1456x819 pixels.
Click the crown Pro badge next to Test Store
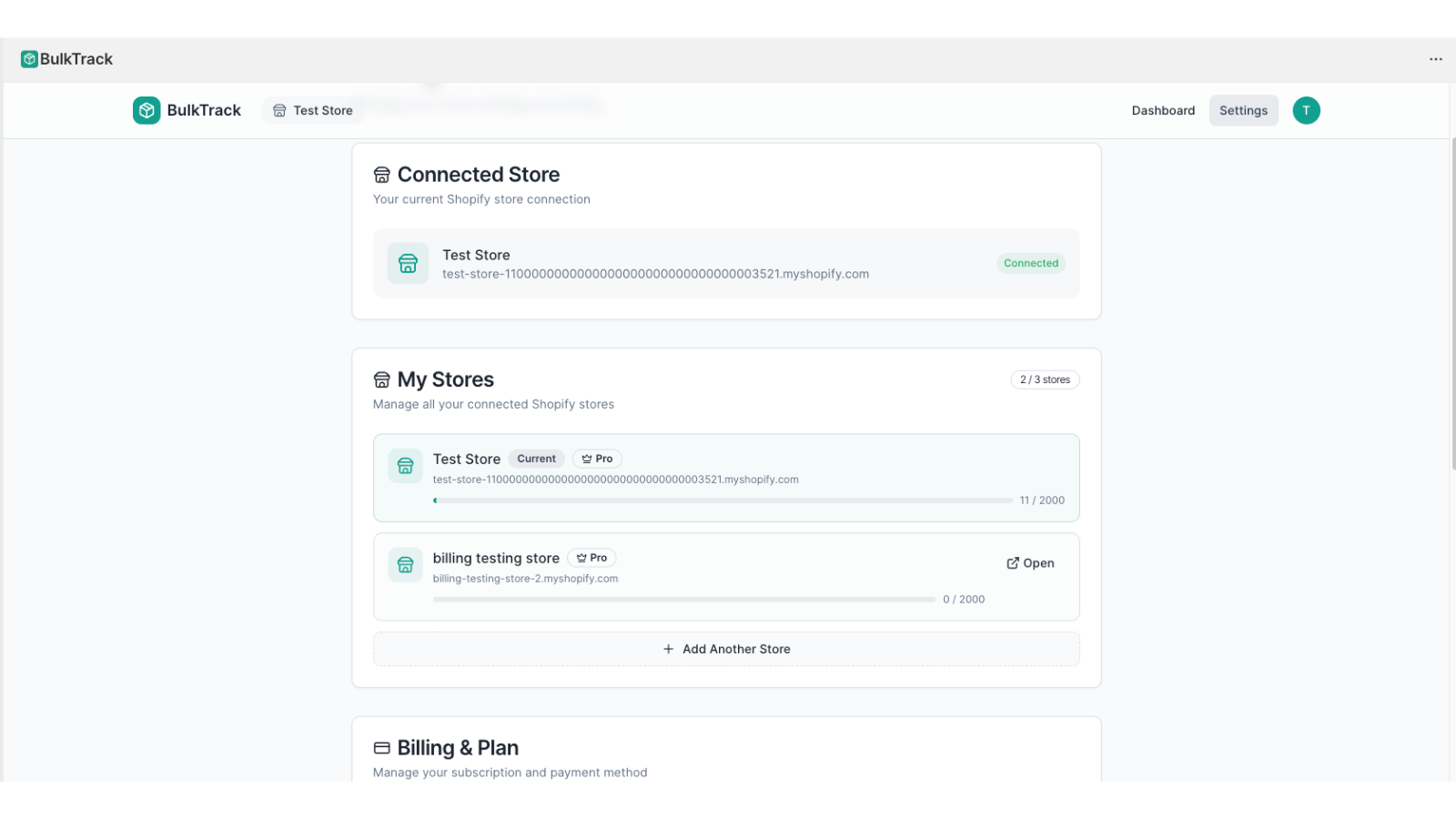pos(597,458)
